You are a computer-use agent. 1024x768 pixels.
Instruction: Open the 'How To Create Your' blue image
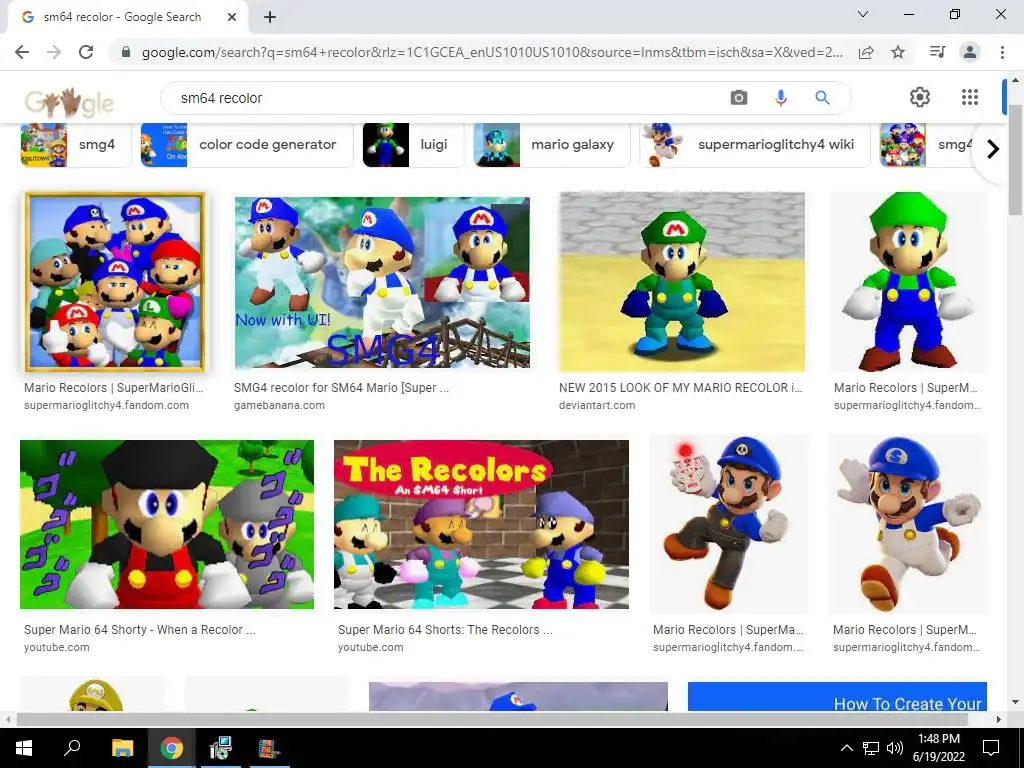[837, 696]
